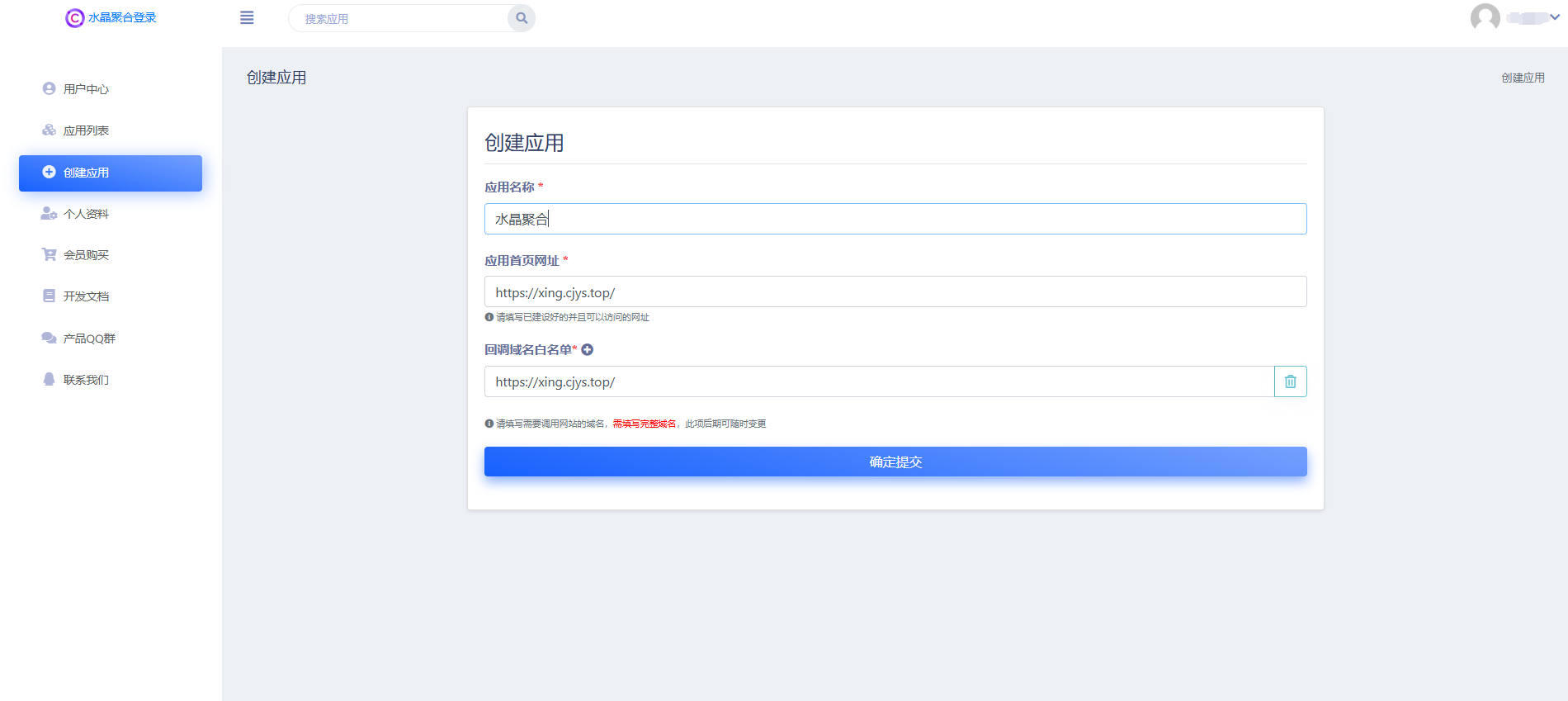Open 应用列表 in the sidebar
Image resolution: width=1568 pixels, height=701 pixels.
(x=86, y=130)
